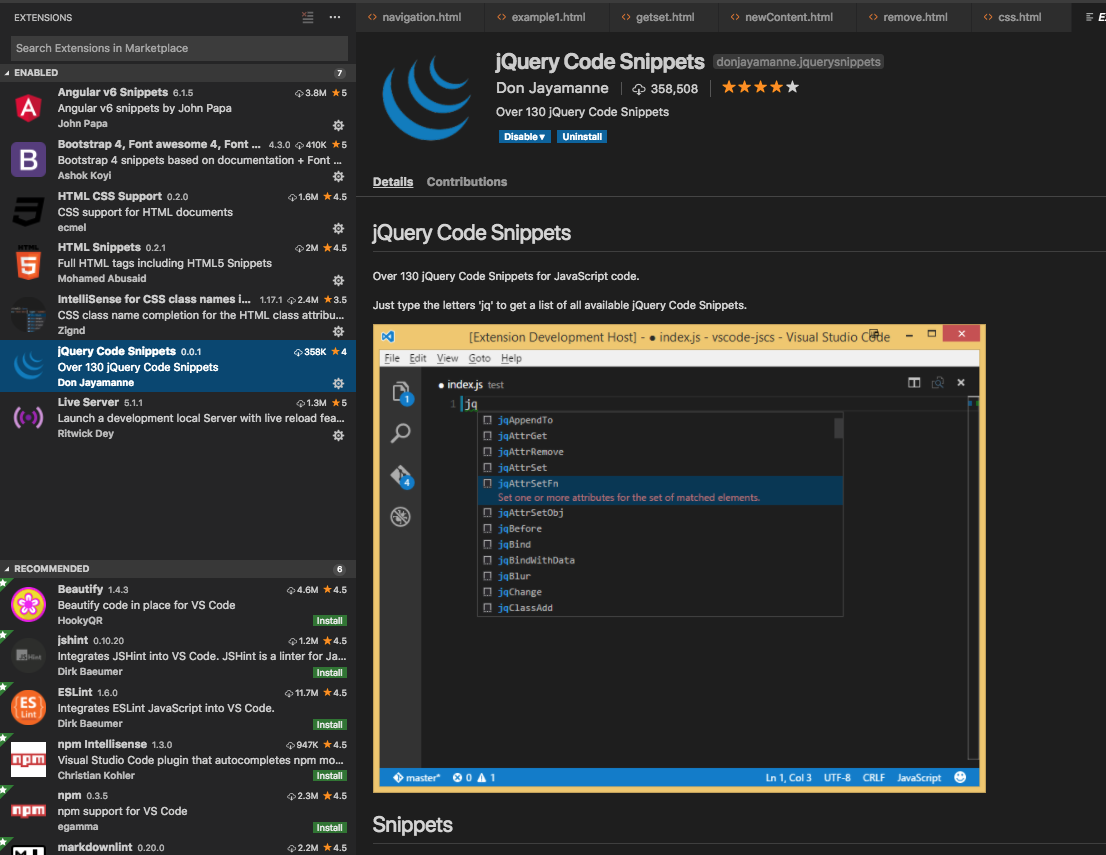Click the File menu in the embedded screenshot
Screen dimensions: 1106x855
click(392, 358)
